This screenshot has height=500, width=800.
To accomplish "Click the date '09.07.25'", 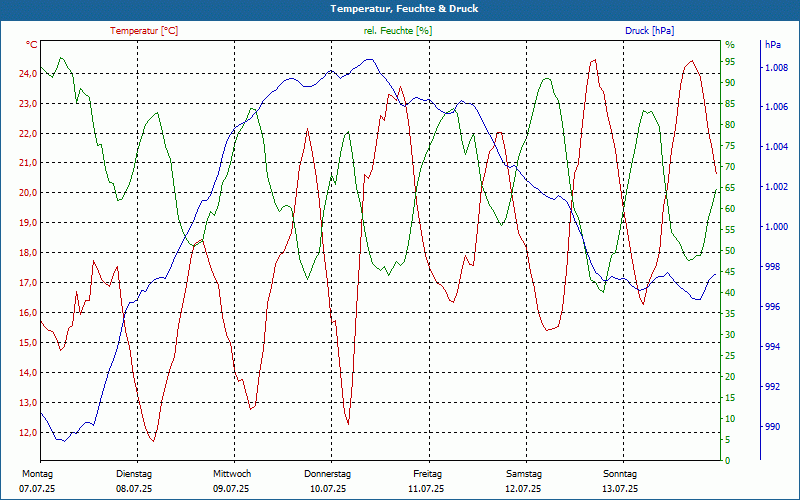I will (231, 489).
